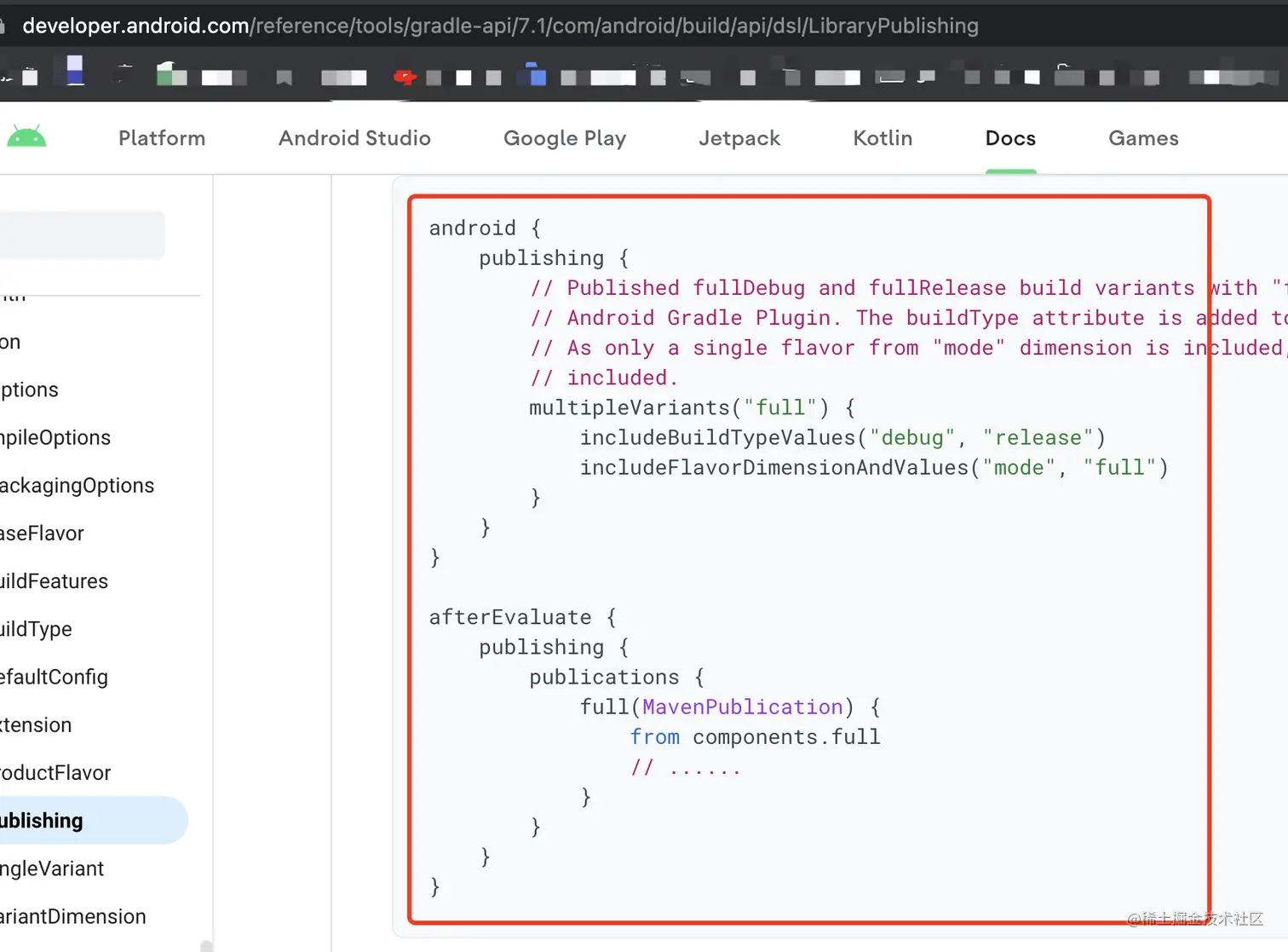Open the ...roductFlavor sidebar link
The height and width of the screenshot is (952, 1288).
click(x=55, y=772)
